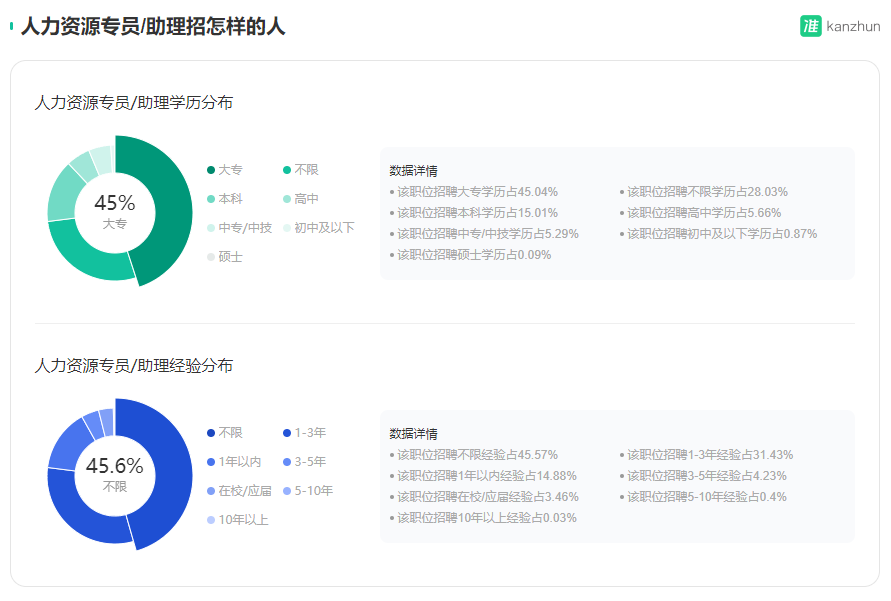Click the 45% center label of education chart
891x601 pixels.
[115, 204]
